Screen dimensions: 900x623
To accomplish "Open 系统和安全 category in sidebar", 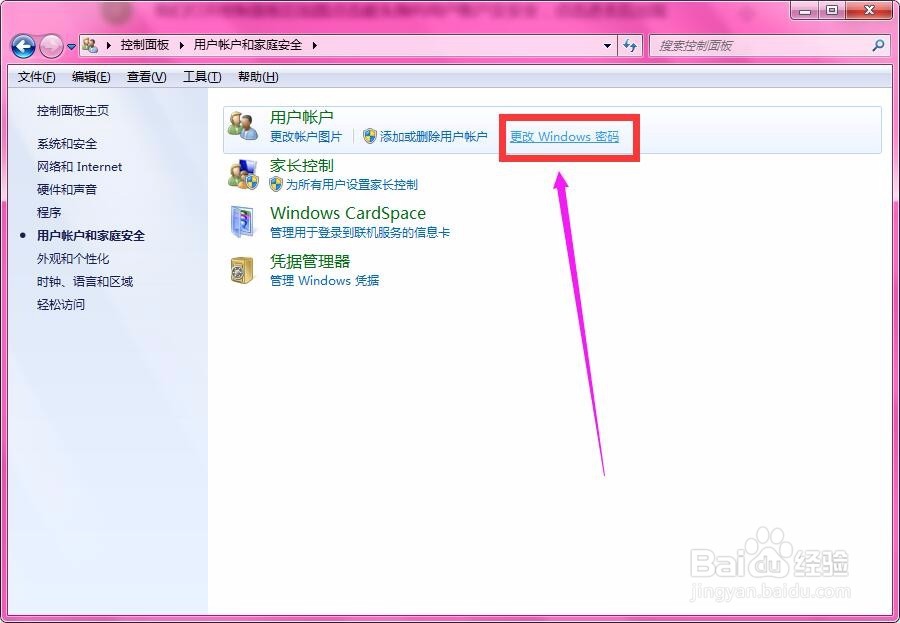I will pyautogui.click(x=67, y=144).
